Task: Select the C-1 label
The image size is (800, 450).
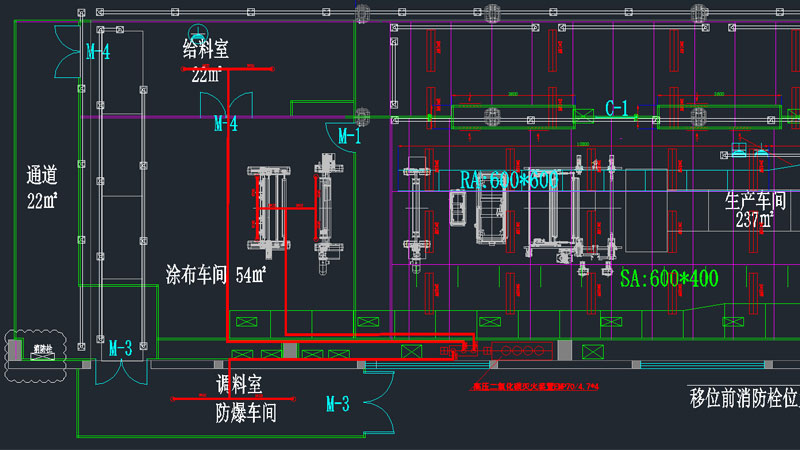Action: [x=617, y=108]
